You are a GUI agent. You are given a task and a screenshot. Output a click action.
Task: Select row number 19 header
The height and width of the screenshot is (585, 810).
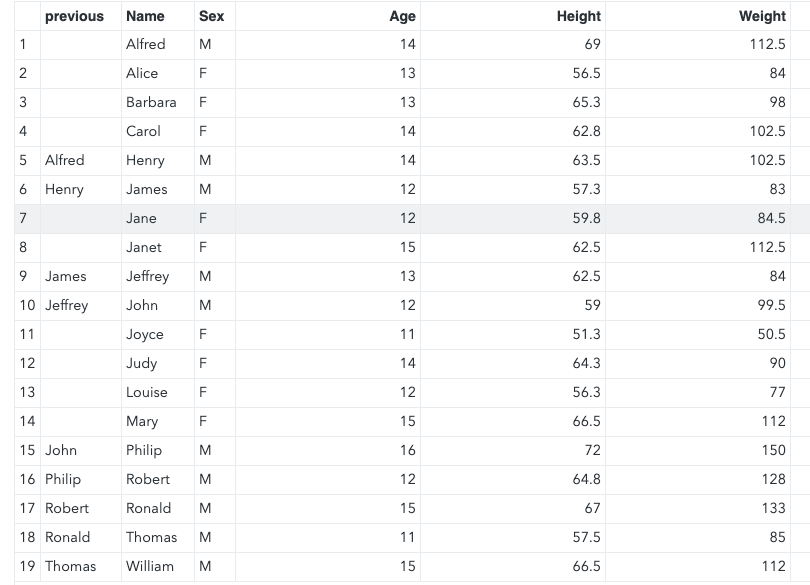pos(27,566)
